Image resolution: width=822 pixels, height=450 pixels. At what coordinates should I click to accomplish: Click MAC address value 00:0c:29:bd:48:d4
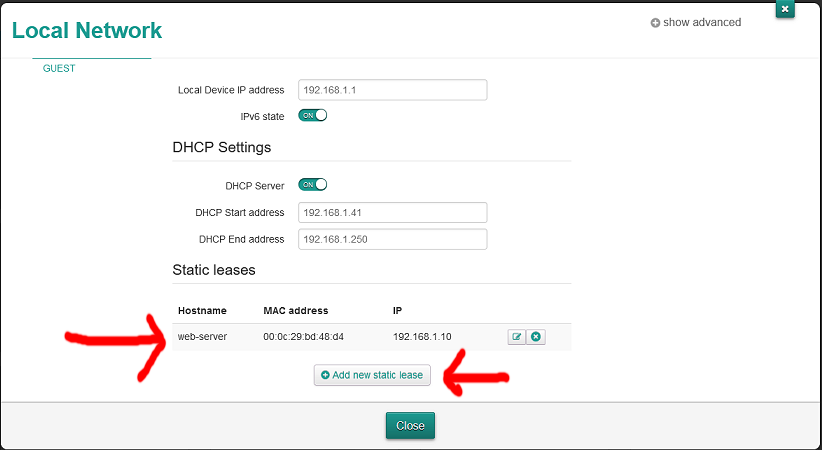tap(303, 337)
